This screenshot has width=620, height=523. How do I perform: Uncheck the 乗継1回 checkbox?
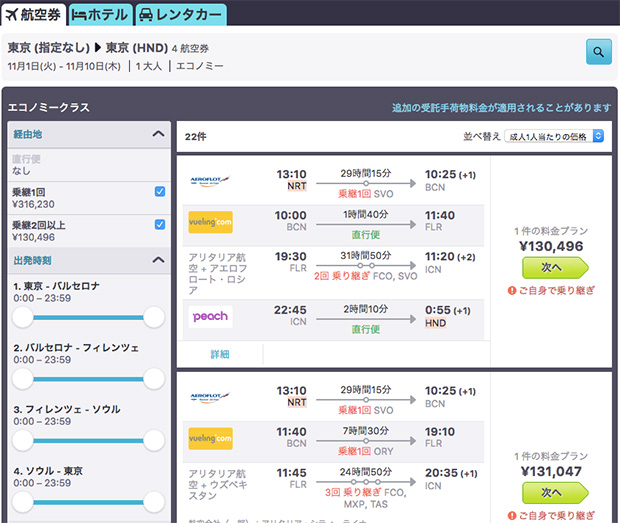(x=160, y=192)
